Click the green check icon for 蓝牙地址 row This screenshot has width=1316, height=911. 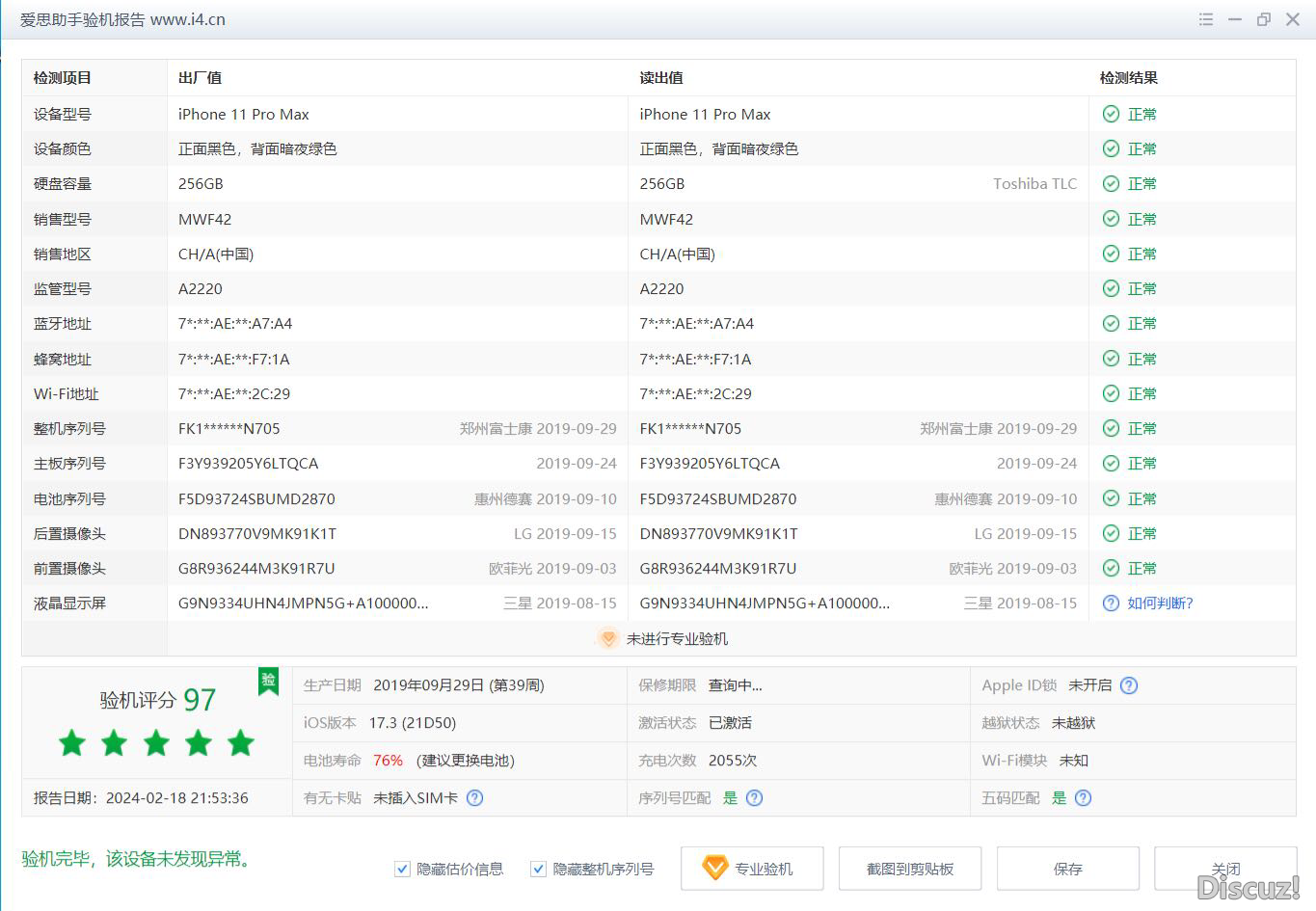[1111, 323]
